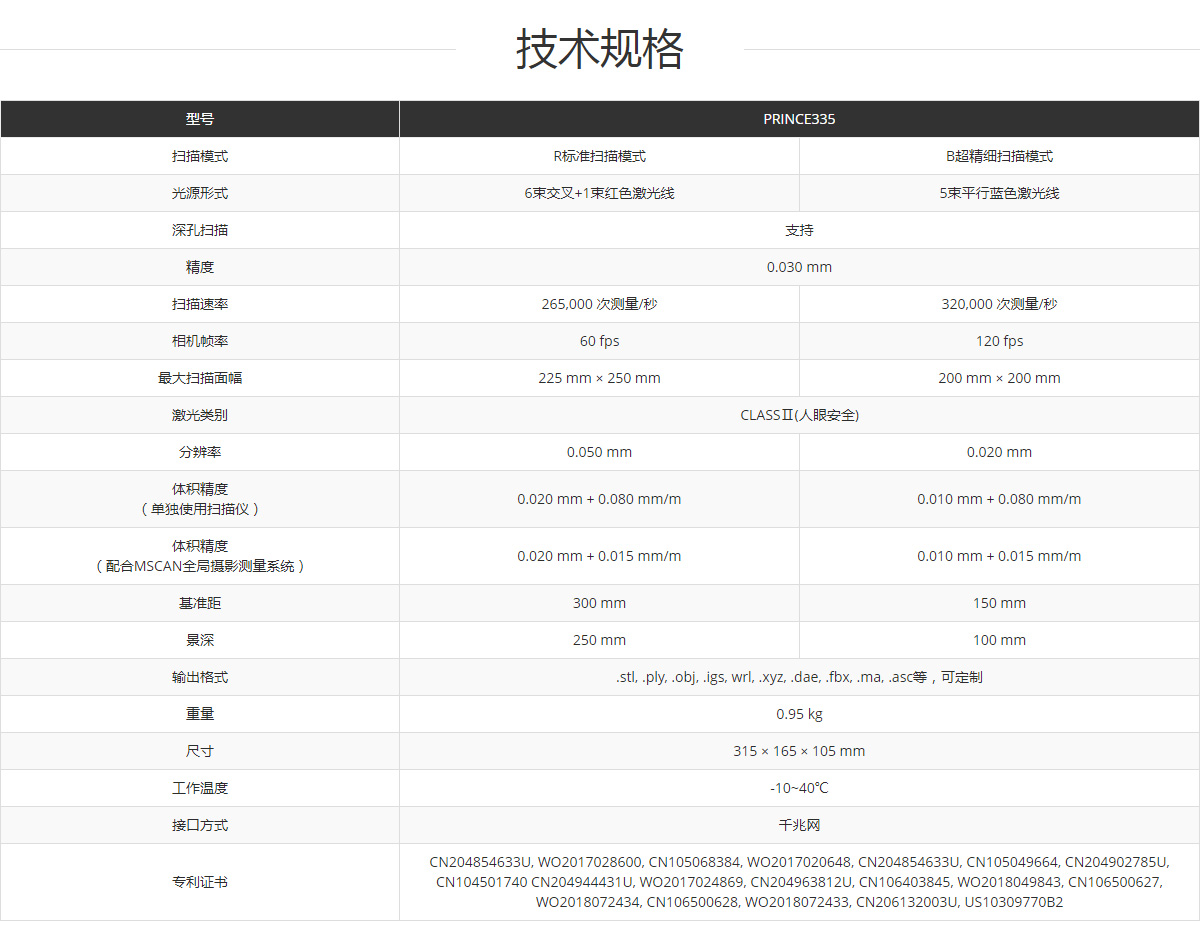Click the 配合MSCAN全局摄影测量系统 row label

click(x=200, y=565)
